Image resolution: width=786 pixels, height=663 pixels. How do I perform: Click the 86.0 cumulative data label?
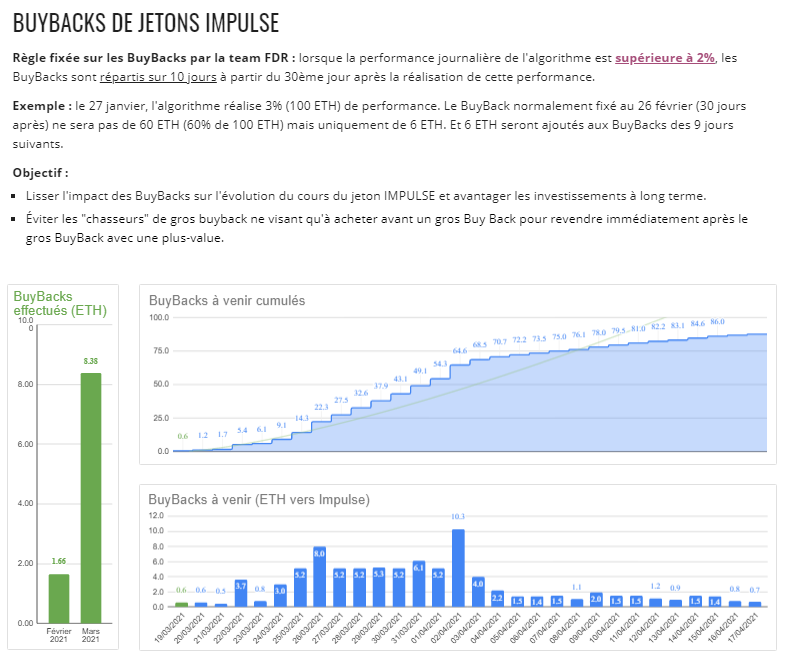tap(717, 322)
